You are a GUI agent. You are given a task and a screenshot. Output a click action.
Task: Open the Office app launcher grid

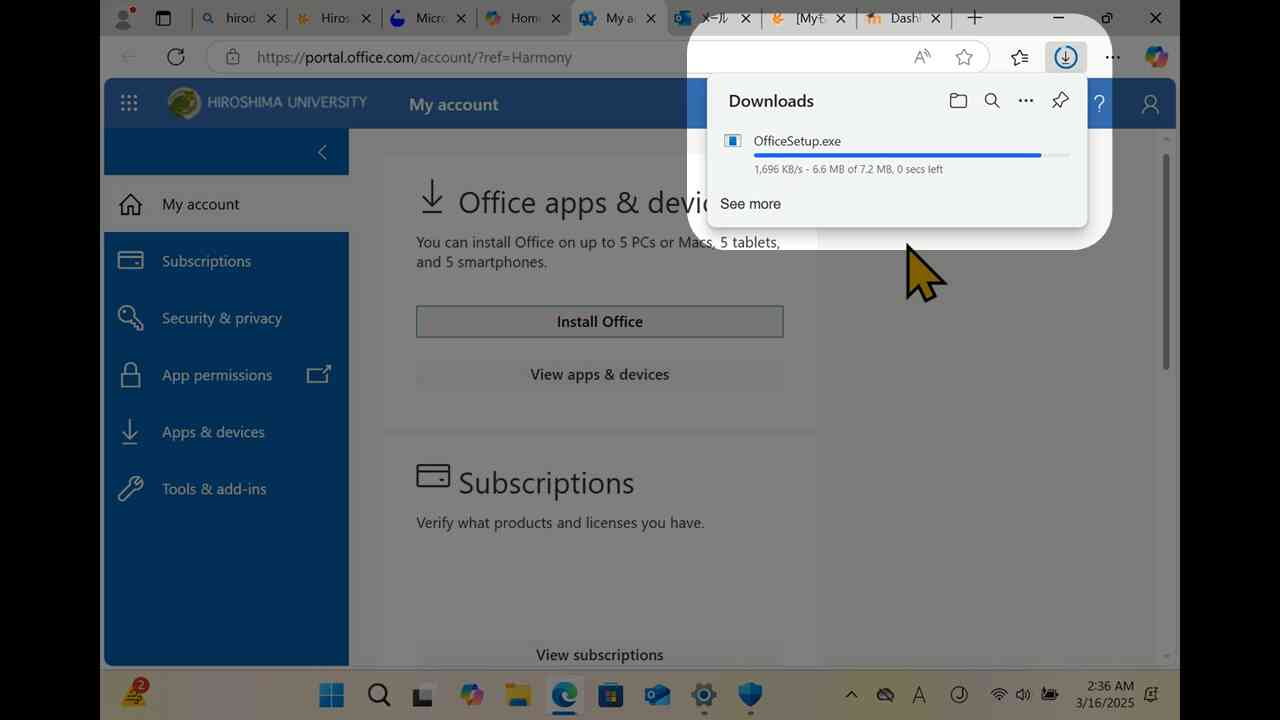coord(129,103)
